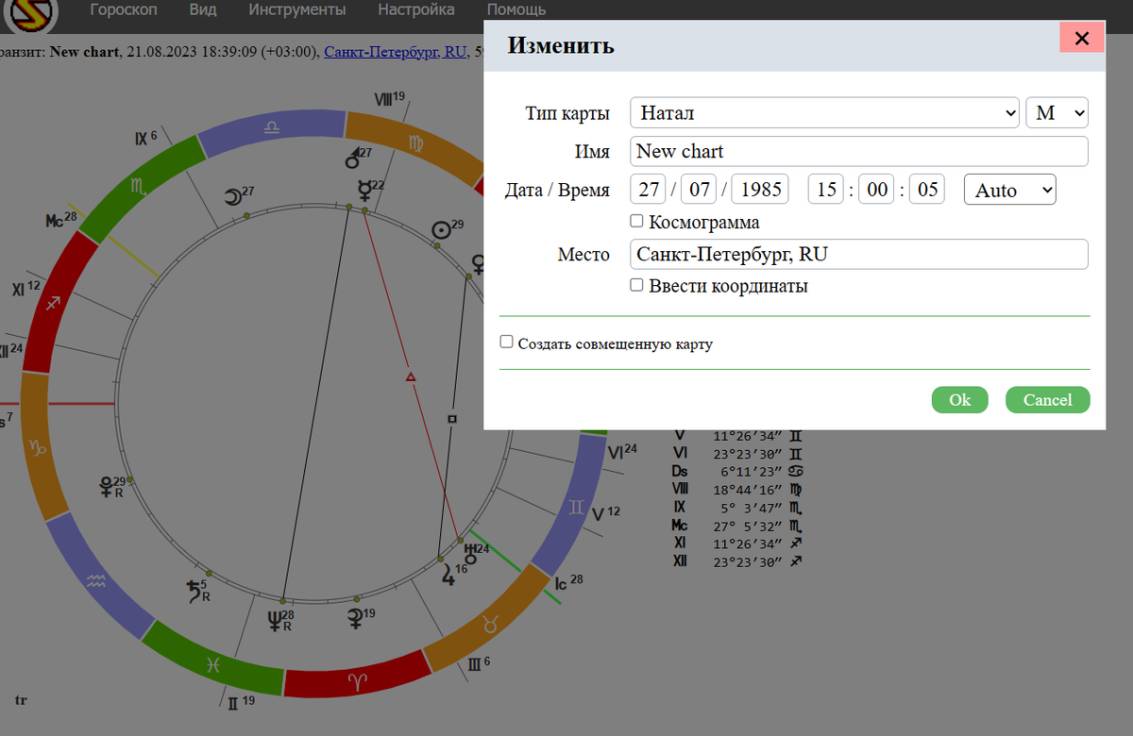Toggle Создать совмещенную карту checkbox

(506, 342)
